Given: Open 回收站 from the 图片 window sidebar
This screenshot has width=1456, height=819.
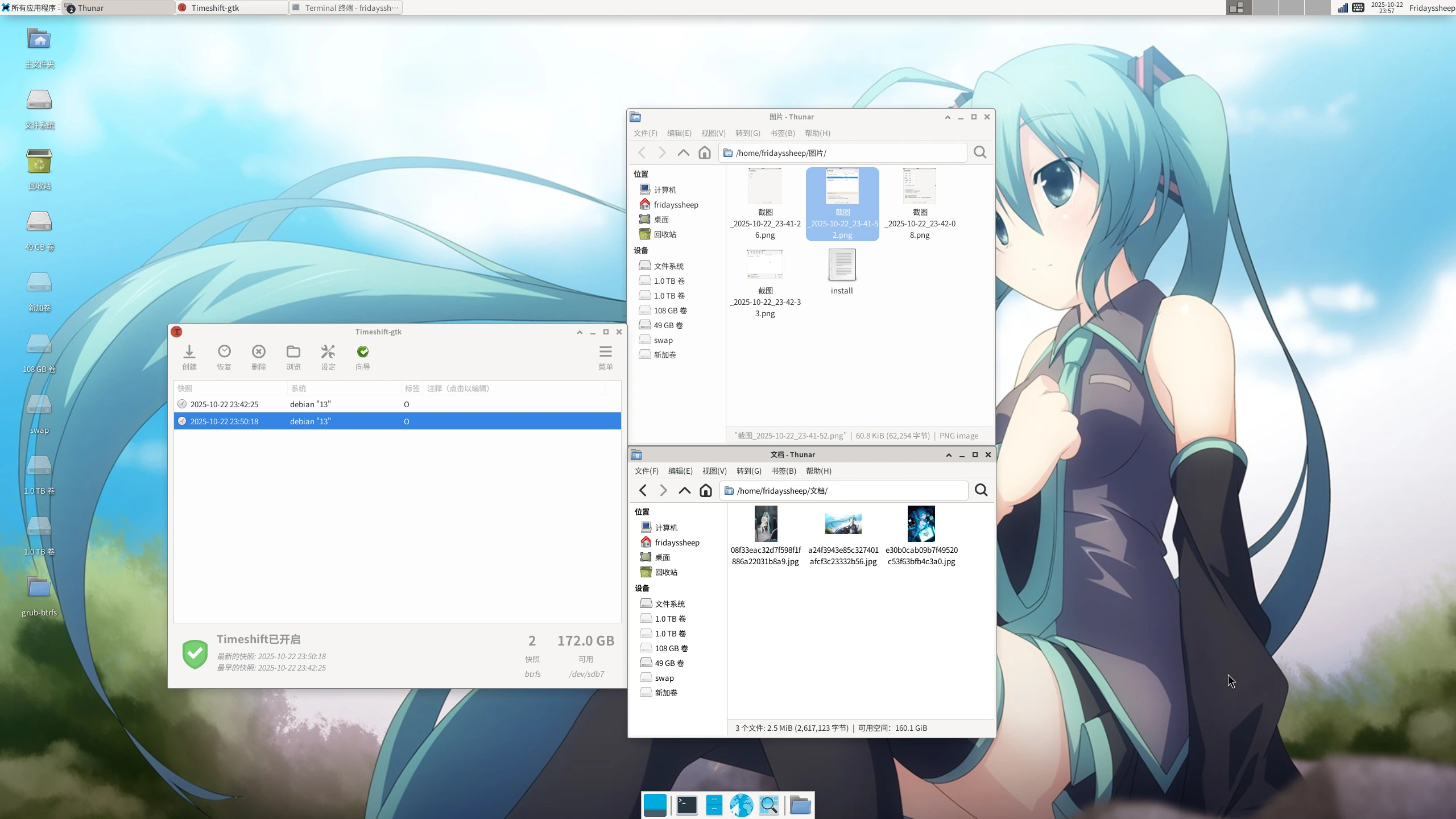Looking at the screenshot, I should point(664,234).
